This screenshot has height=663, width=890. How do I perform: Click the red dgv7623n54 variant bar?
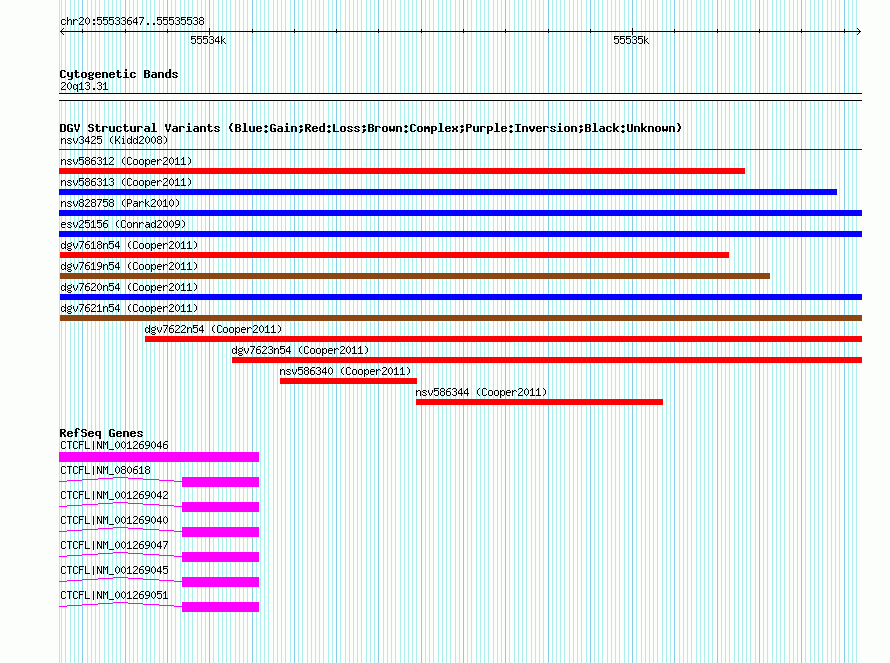tap(547, 360)
